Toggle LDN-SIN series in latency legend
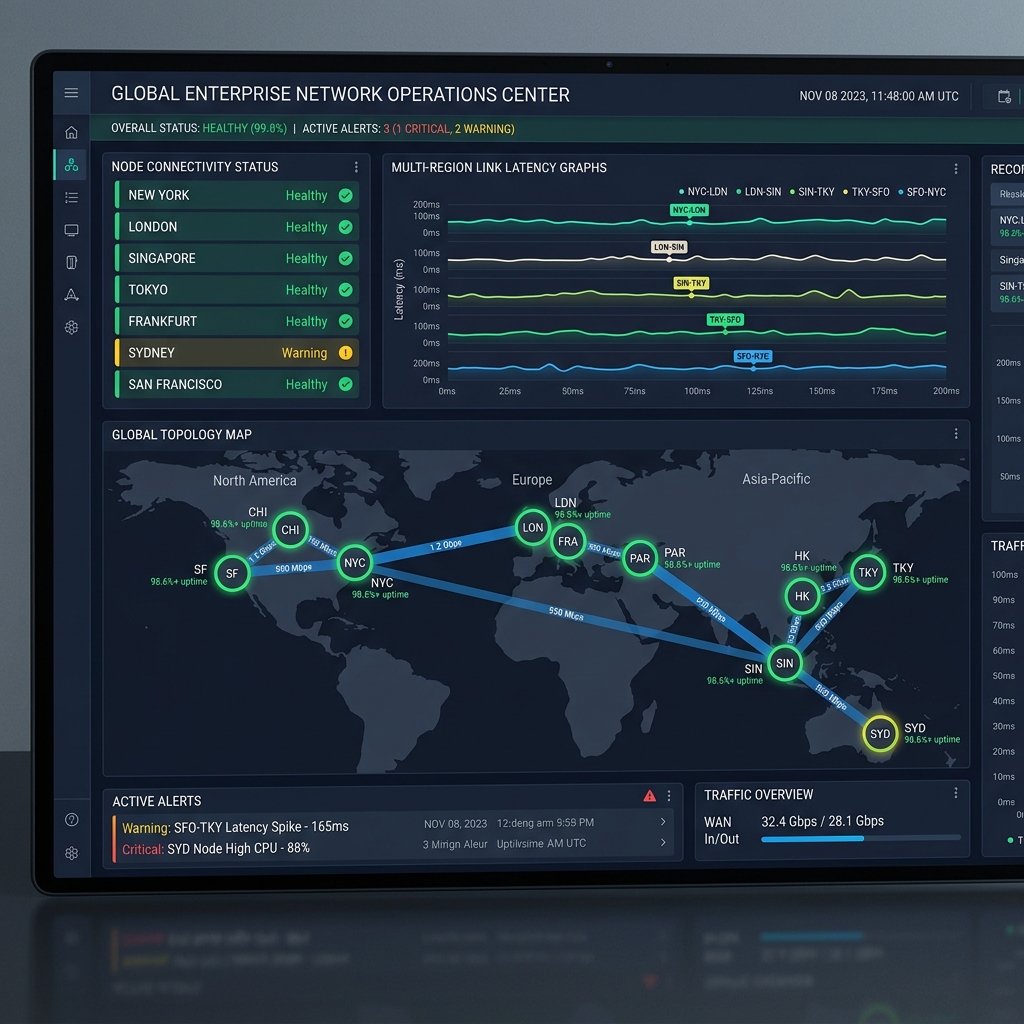 coord(758,192)
